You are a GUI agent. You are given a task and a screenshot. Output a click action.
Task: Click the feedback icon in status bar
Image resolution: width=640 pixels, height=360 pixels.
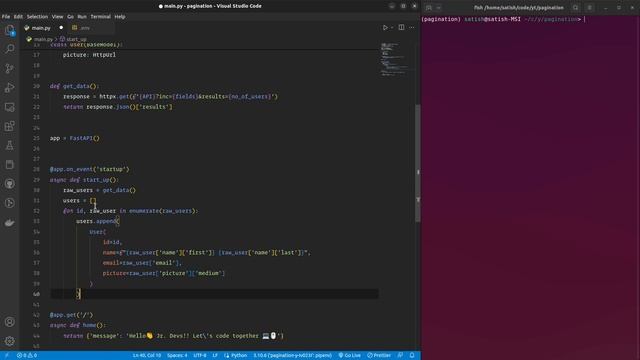click(x=400, y=356)
